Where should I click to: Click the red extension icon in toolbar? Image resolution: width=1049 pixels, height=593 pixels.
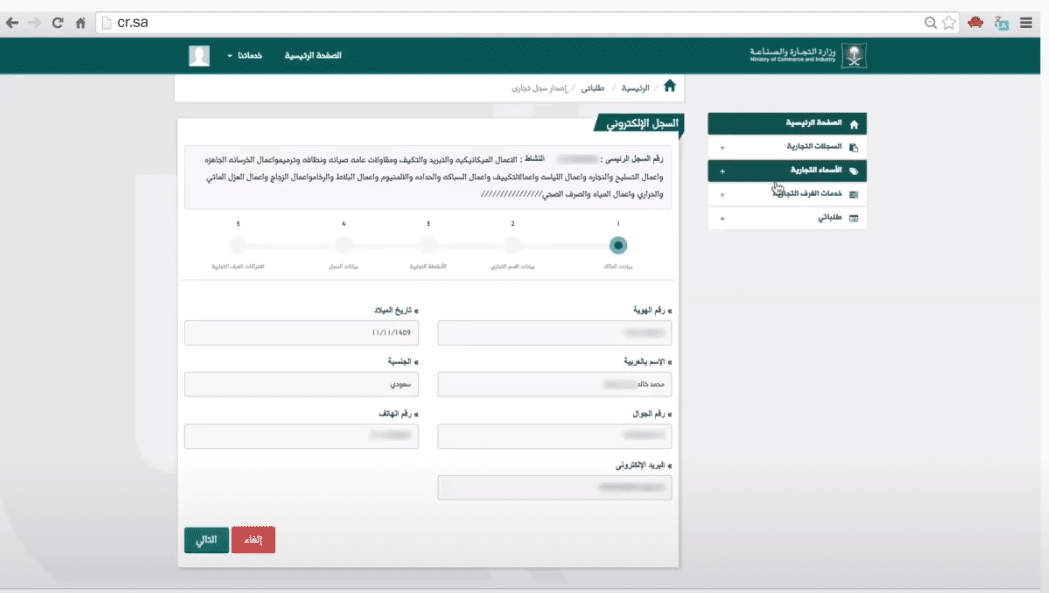coord(975,23)
